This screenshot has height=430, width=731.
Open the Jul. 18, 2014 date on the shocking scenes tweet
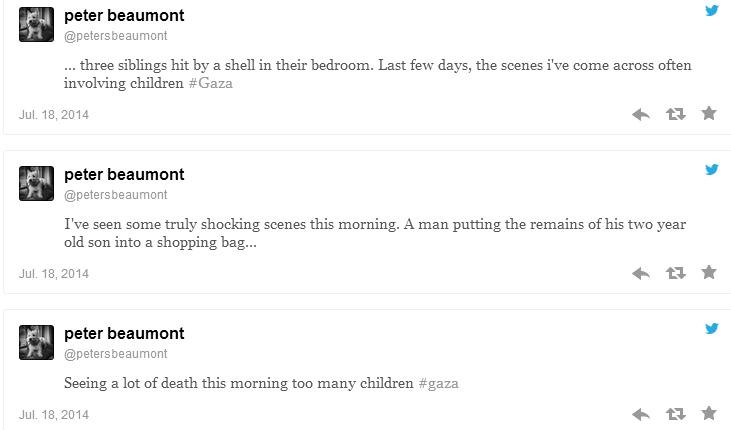[54, 274]
